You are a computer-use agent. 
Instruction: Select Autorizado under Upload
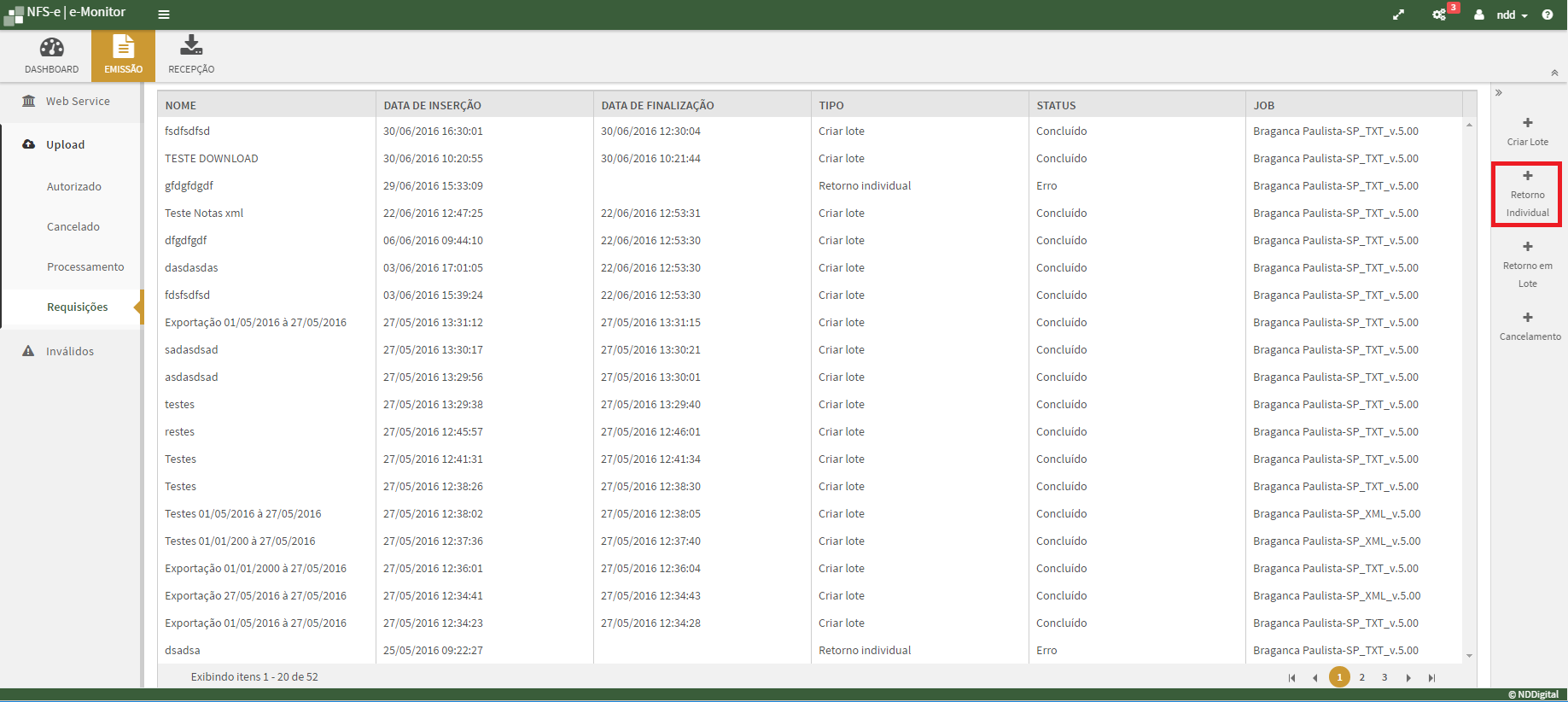74,186
